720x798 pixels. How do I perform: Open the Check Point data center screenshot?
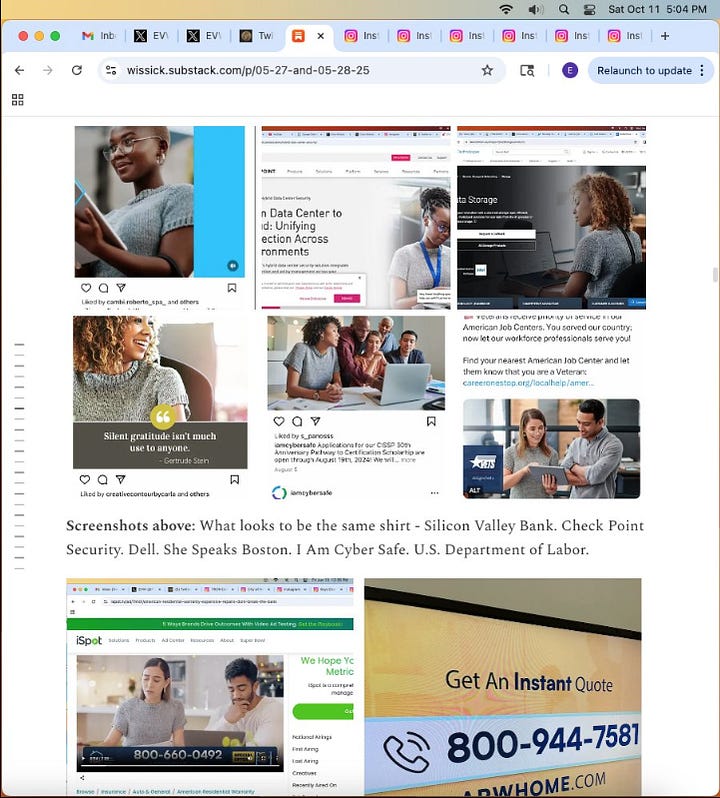tap(356, 217)
